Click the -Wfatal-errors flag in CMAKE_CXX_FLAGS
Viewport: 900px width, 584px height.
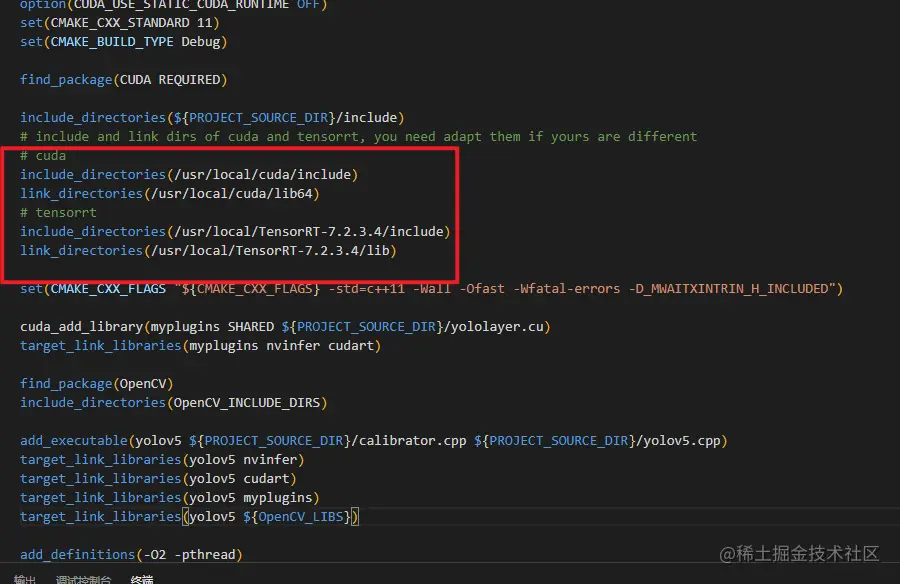click(x=567, y=288)
